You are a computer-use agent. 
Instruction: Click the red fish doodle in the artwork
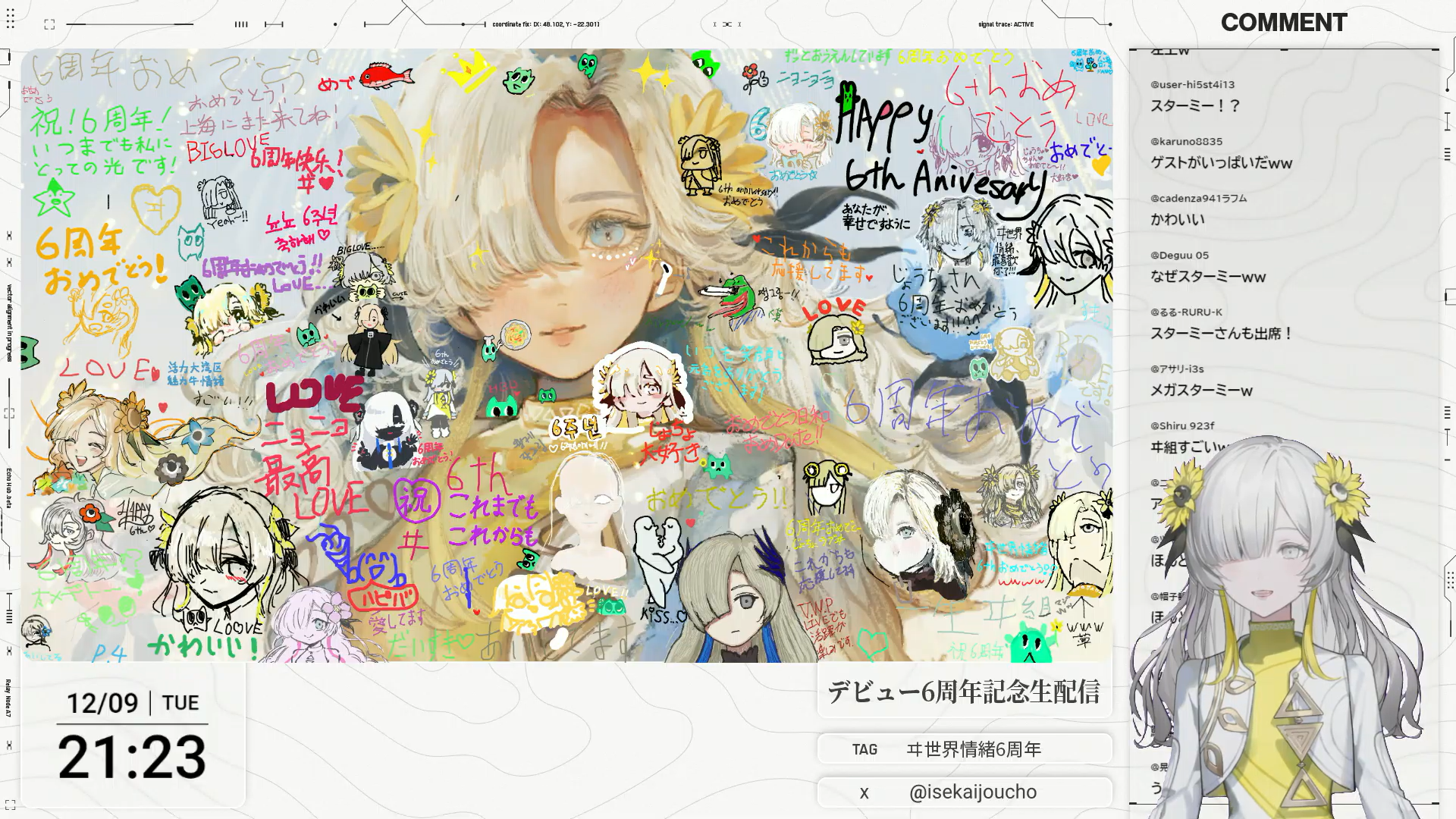point(387,76)
